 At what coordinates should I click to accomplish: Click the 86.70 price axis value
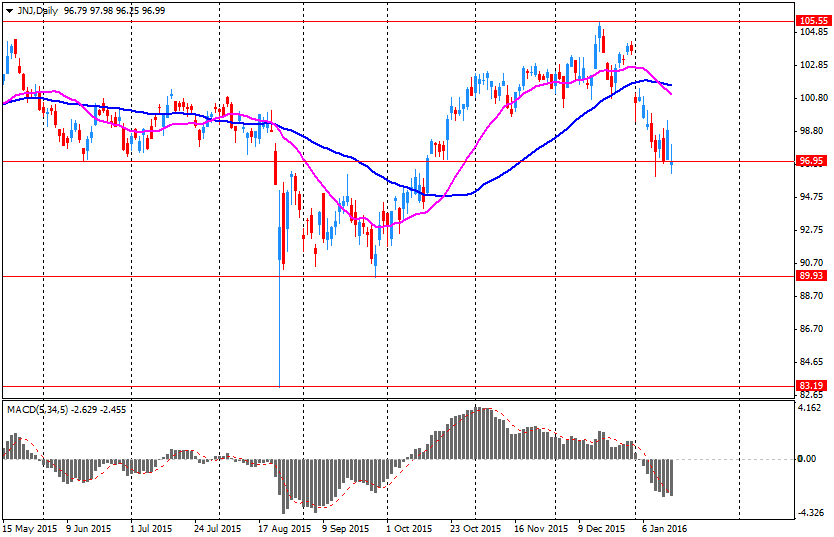812,329
